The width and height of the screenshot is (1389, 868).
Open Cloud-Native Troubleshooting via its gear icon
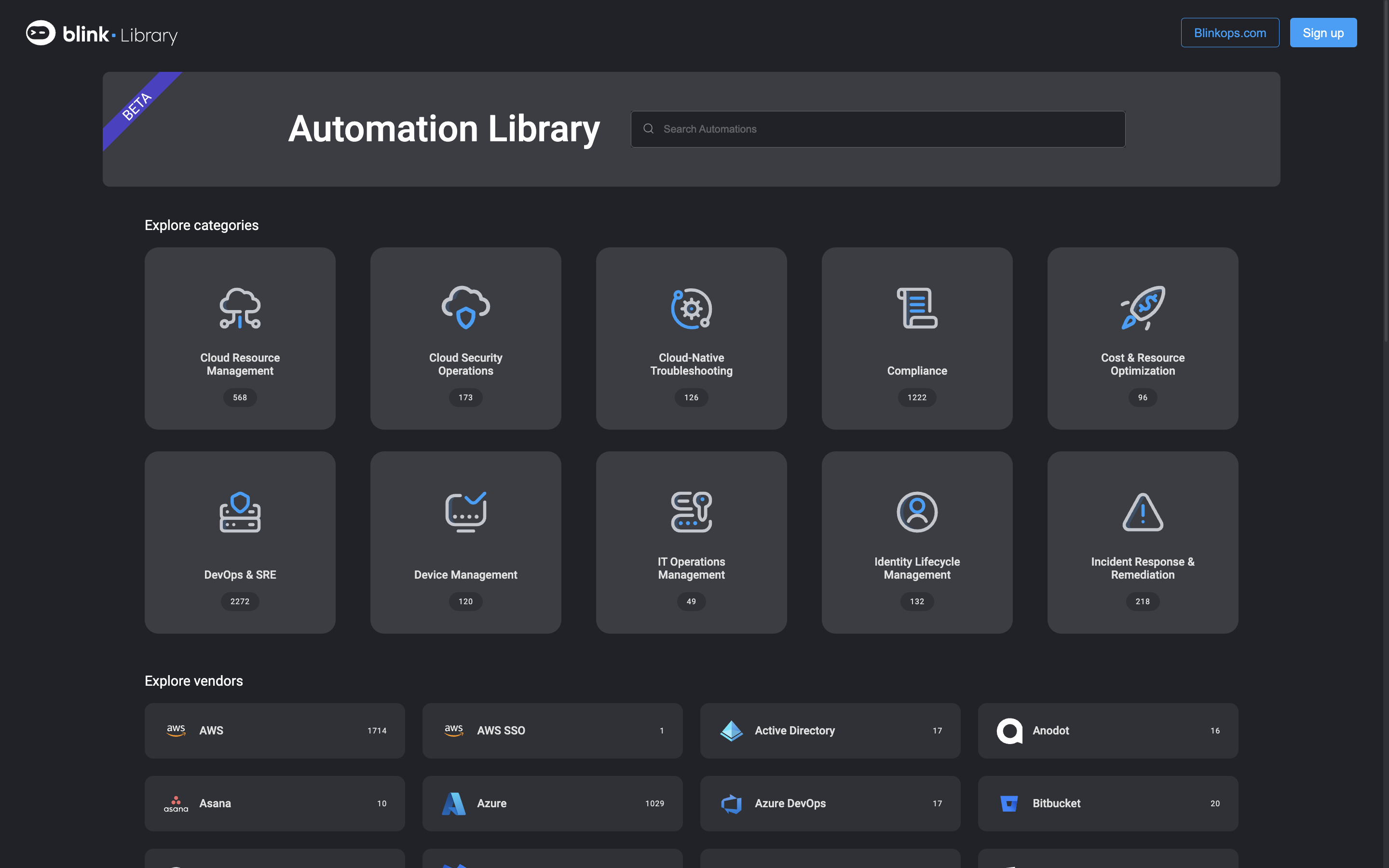[x=691, y=309]
